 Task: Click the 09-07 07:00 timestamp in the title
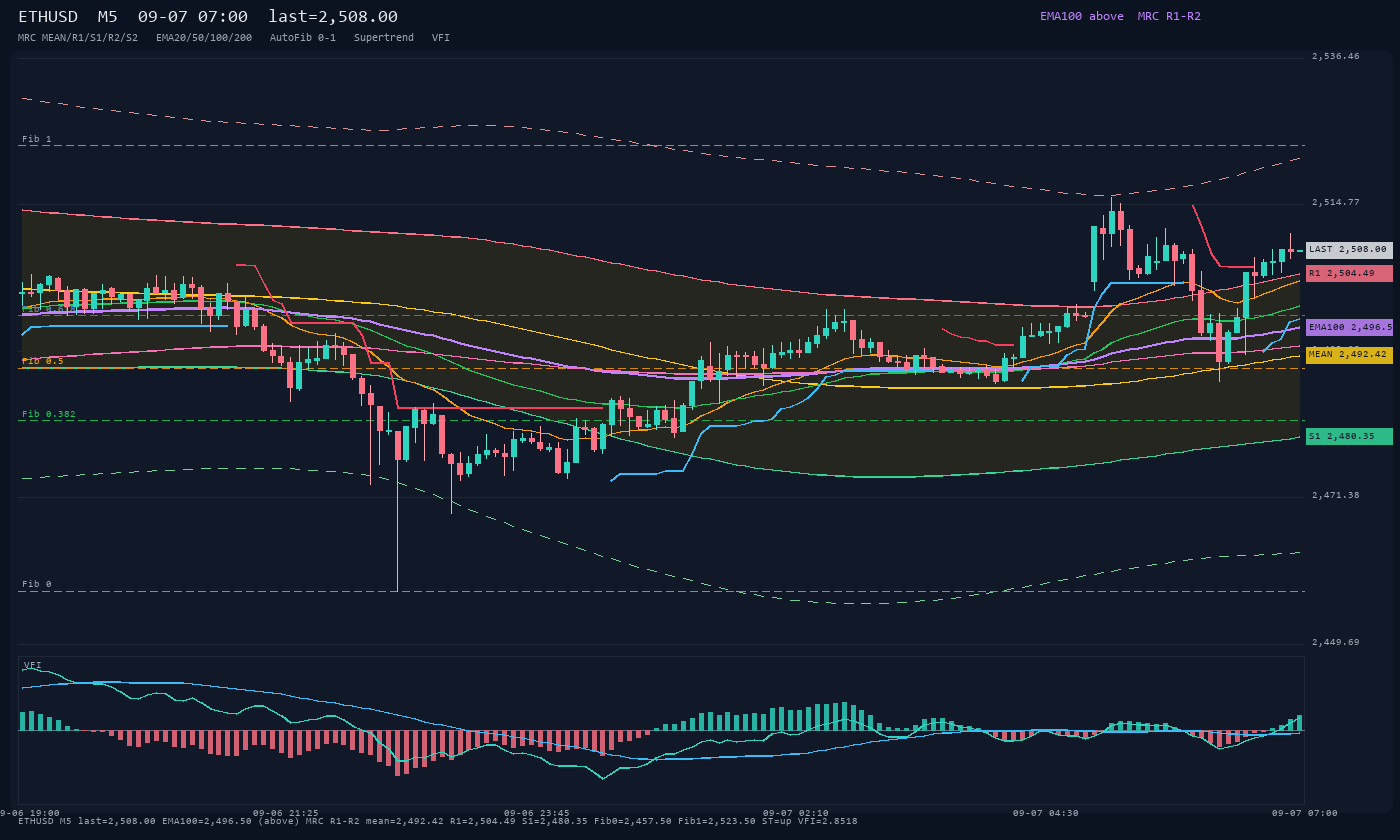click(x=193, y=17)
